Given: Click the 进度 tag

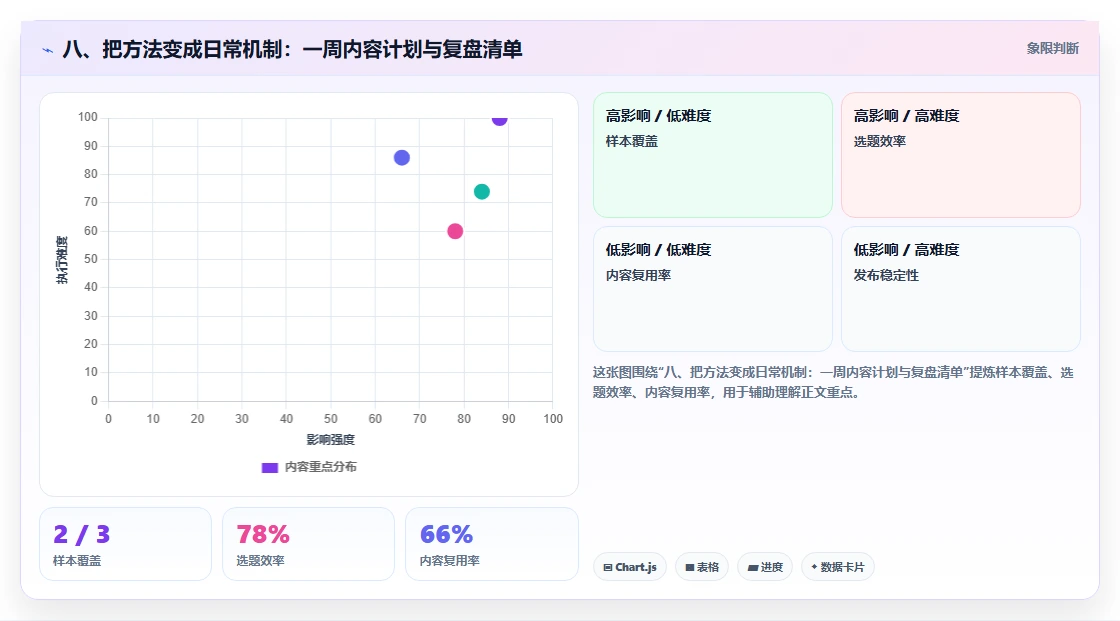Looking at the screenshot, I should click(x=765, y=567).
